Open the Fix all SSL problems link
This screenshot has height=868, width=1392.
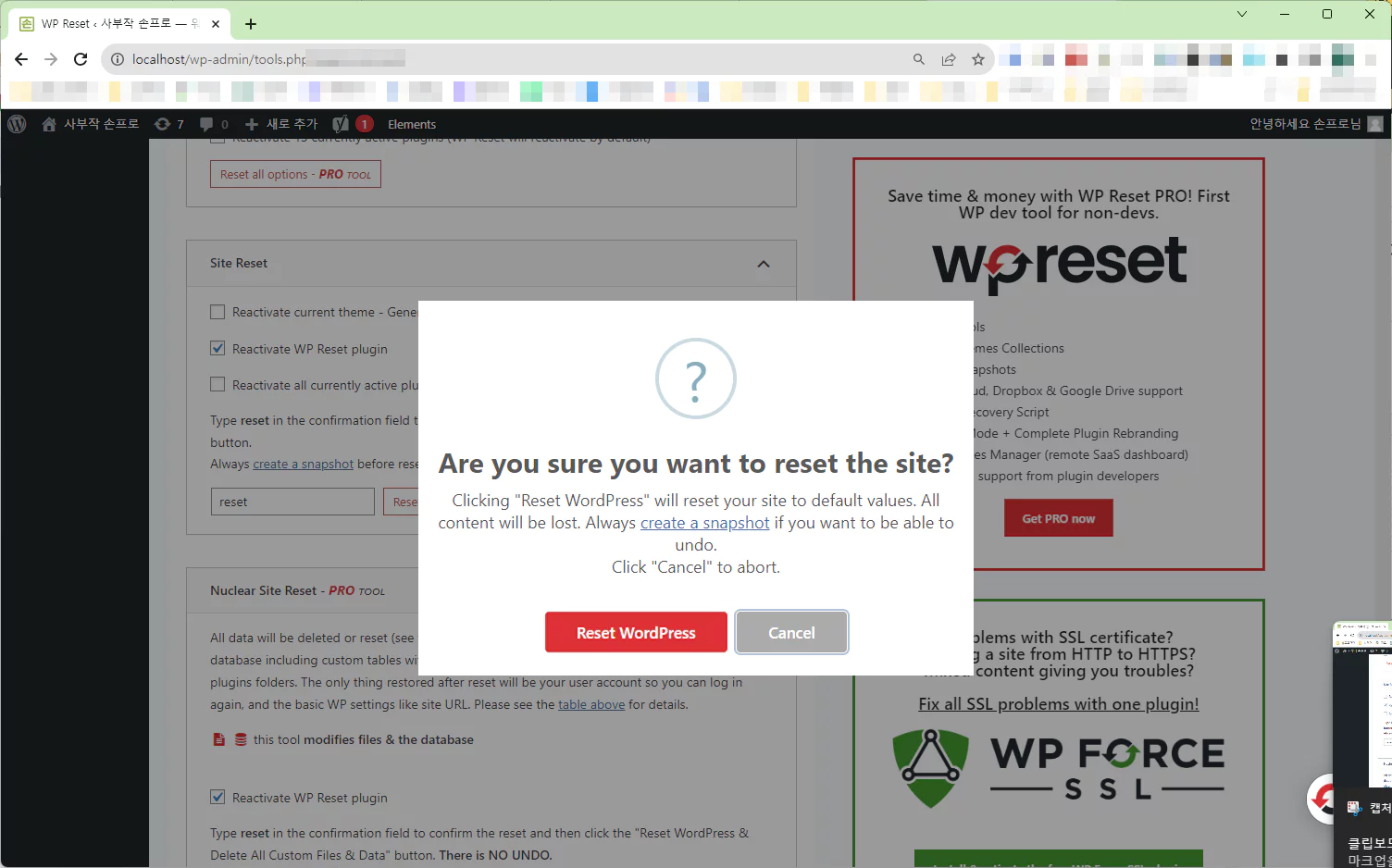(1059, 704)
